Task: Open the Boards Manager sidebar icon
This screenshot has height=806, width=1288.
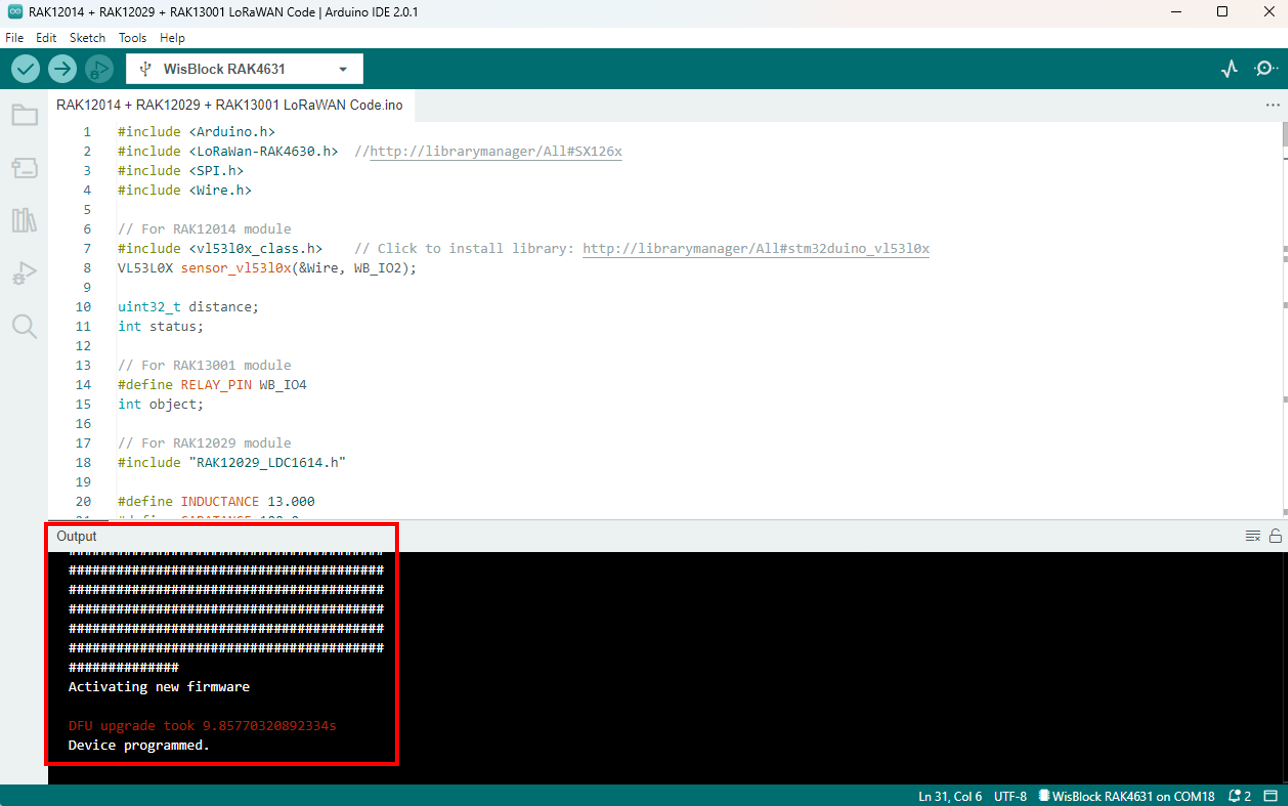Action: coord(24,168)
